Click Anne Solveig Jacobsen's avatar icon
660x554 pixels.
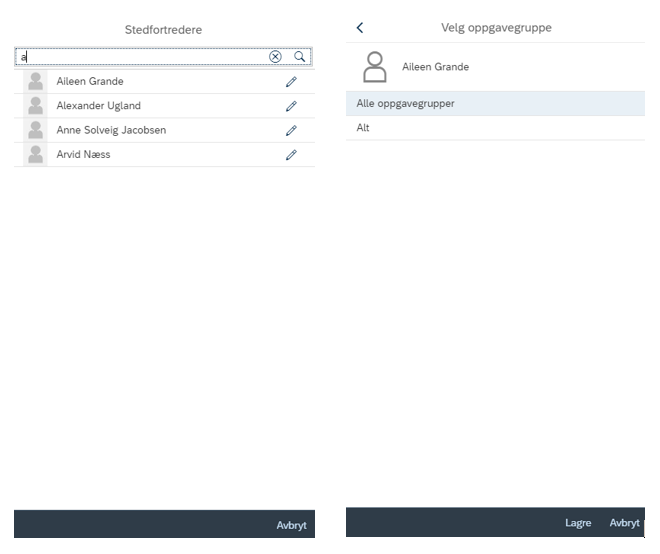[x=35, y=131]
